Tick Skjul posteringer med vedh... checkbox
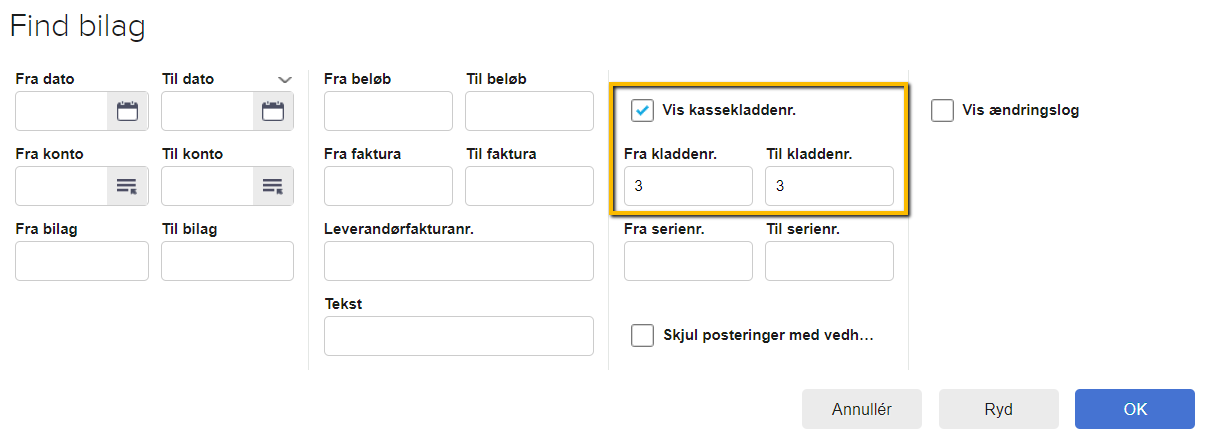Screen dimensions: 1207x441 (643, 335)
